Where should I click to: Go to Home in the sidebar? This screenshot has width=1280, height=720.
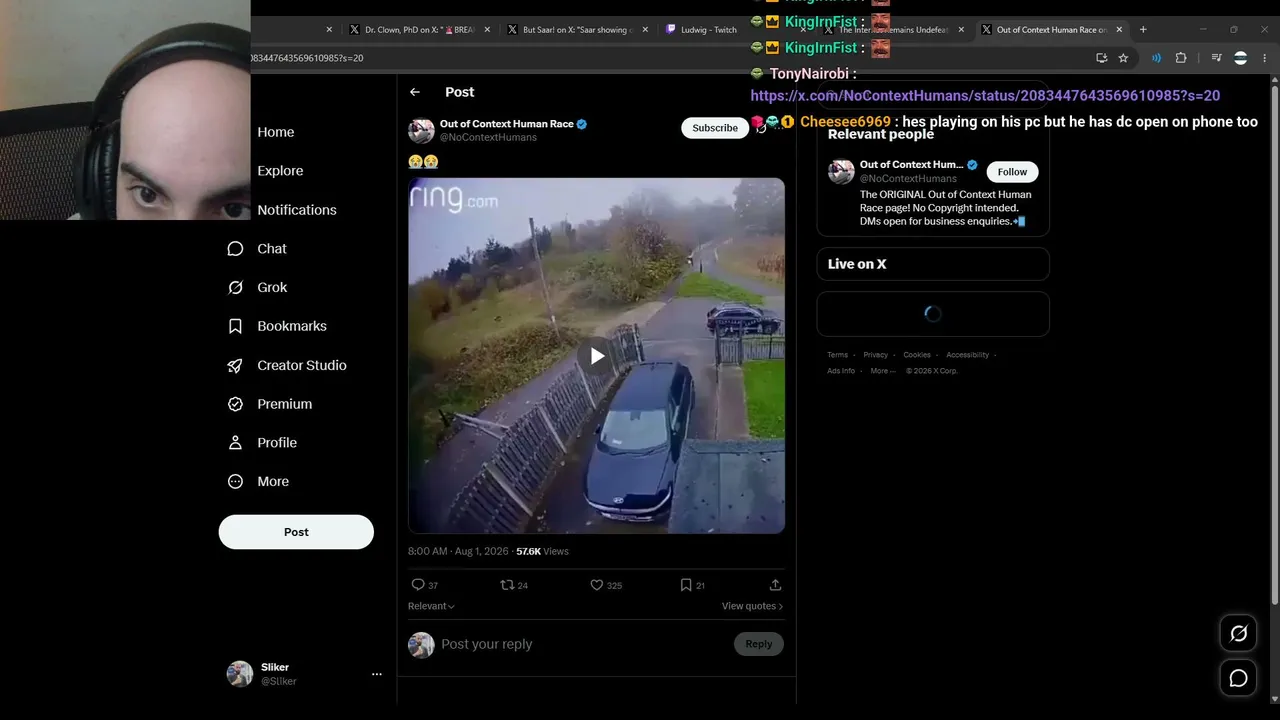tap(275, 132)
